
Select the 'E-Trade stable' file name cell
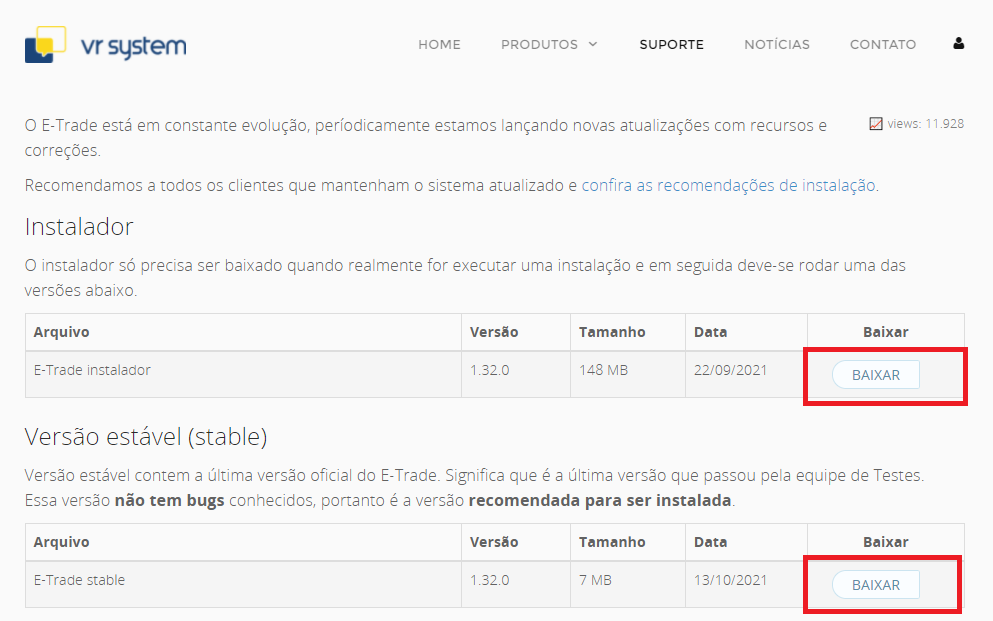click(x=243, y=585)
